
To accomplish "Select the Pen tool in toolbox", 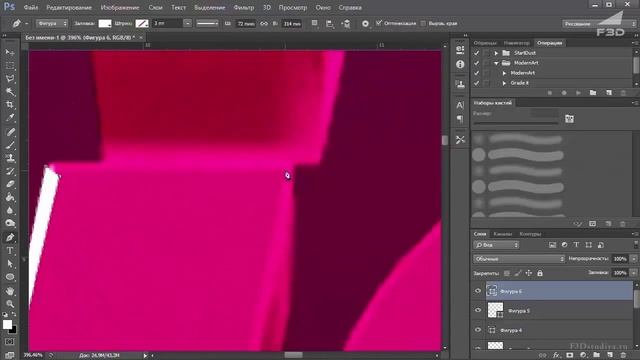I will click(x=10, y=237).
